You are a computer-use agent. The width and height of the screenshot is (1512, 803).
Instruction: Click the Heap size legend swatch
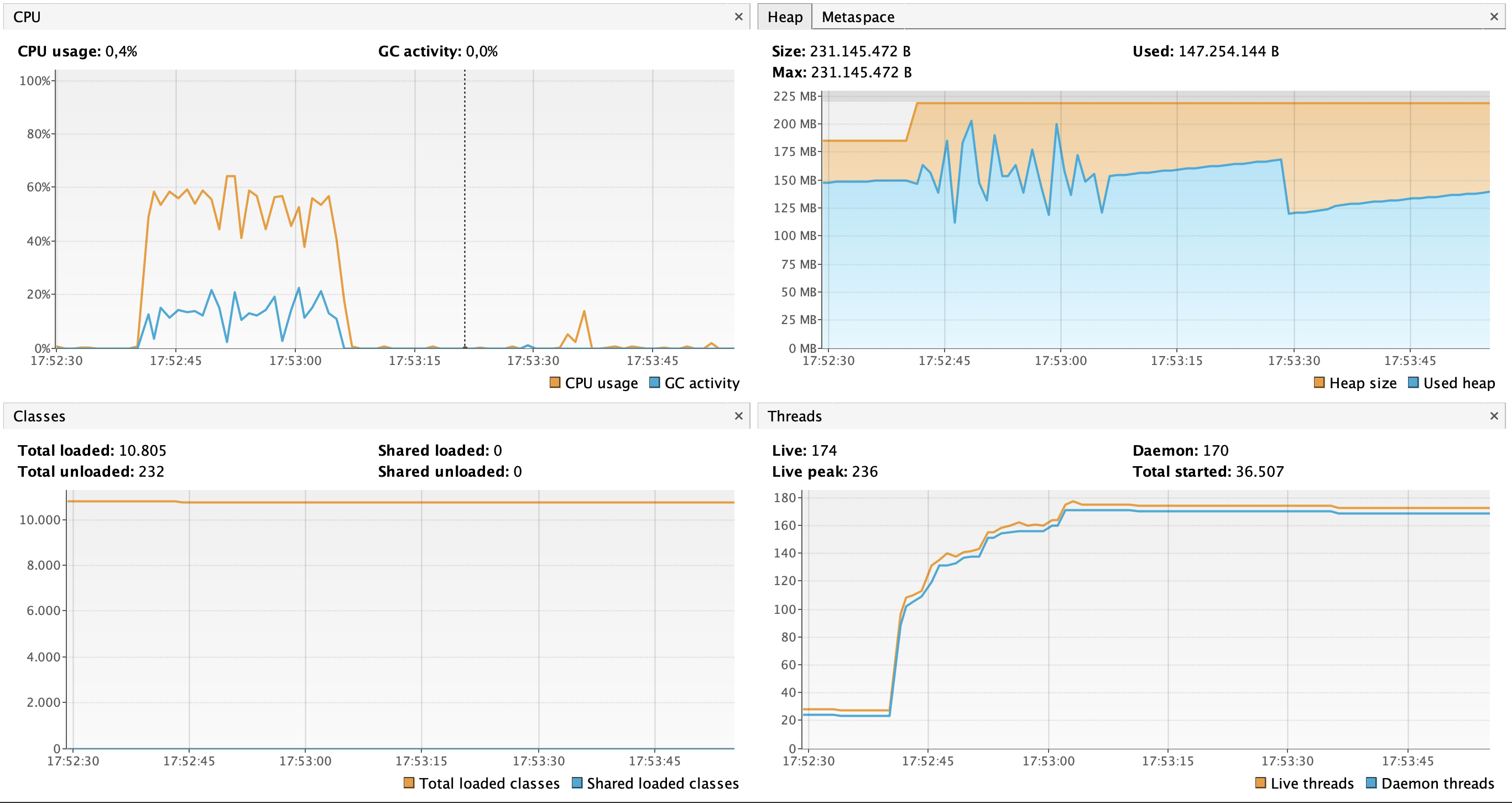point(1319,383)
